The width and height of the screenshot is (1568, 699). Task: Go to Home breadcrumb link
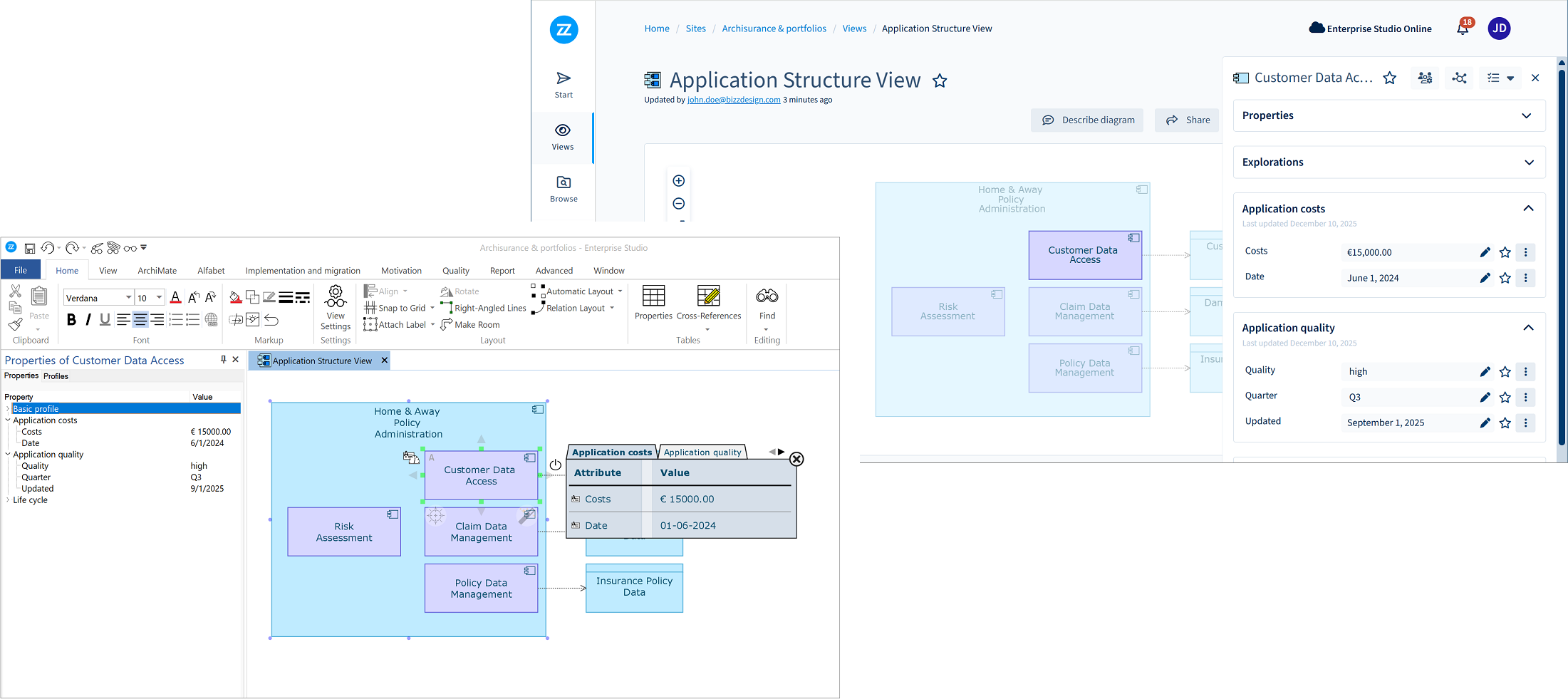[x=657, y=29]
